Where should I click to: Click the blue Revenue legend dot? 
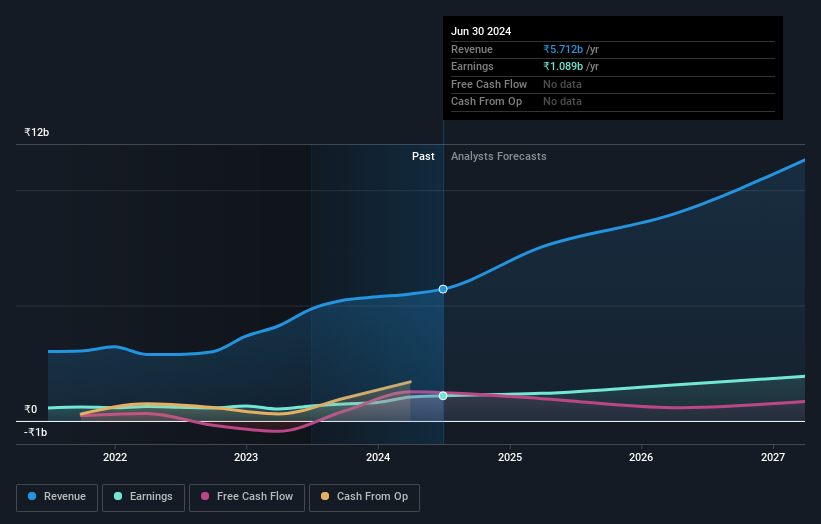(x=32, y=496)
